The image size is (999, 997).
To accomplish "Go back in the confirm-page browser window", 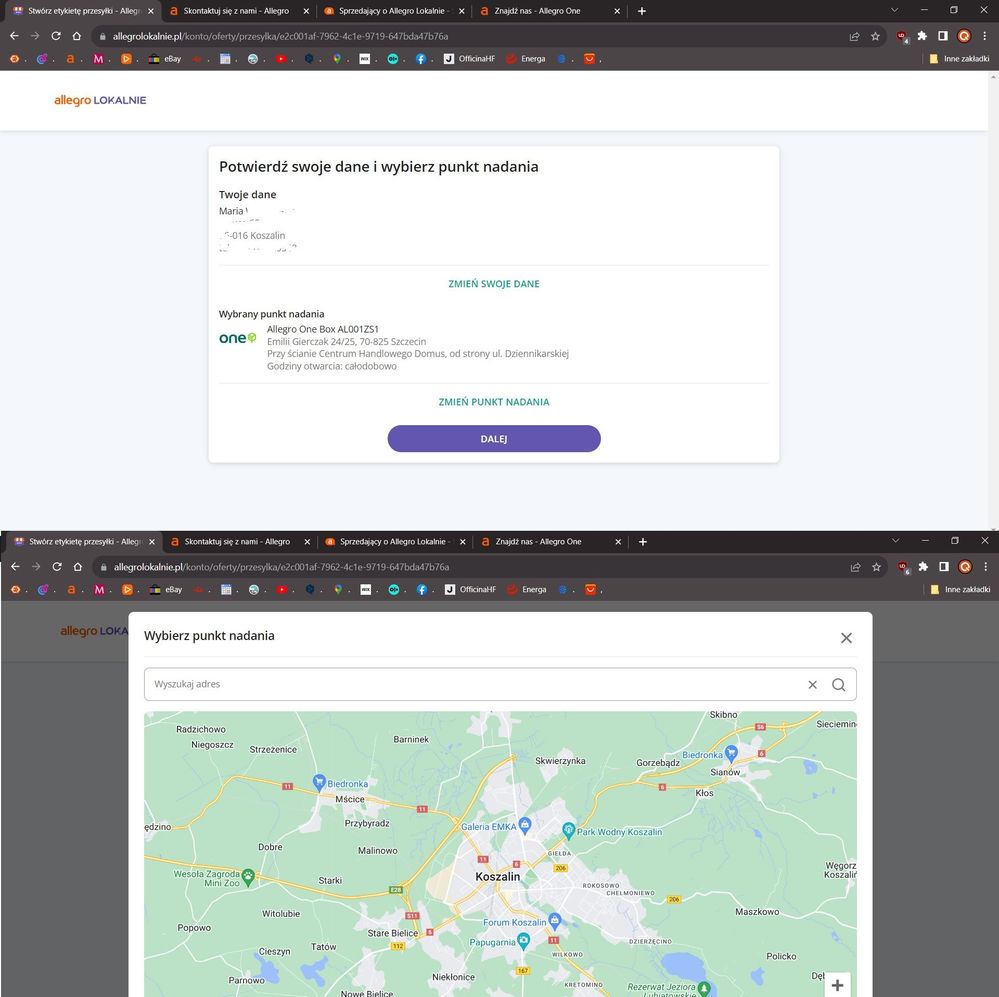I will 14,36.
